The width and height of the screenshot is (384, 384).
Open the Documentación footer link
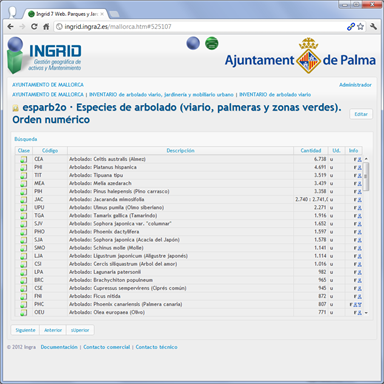coord(59,347)
